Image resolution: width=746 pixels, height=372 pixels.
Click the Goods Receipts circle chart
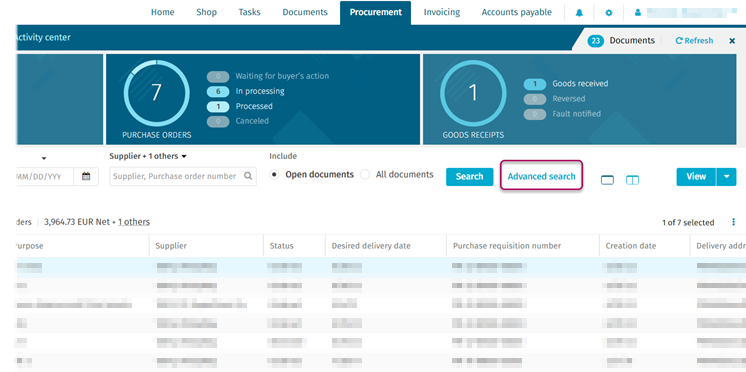tap(473, 93)
